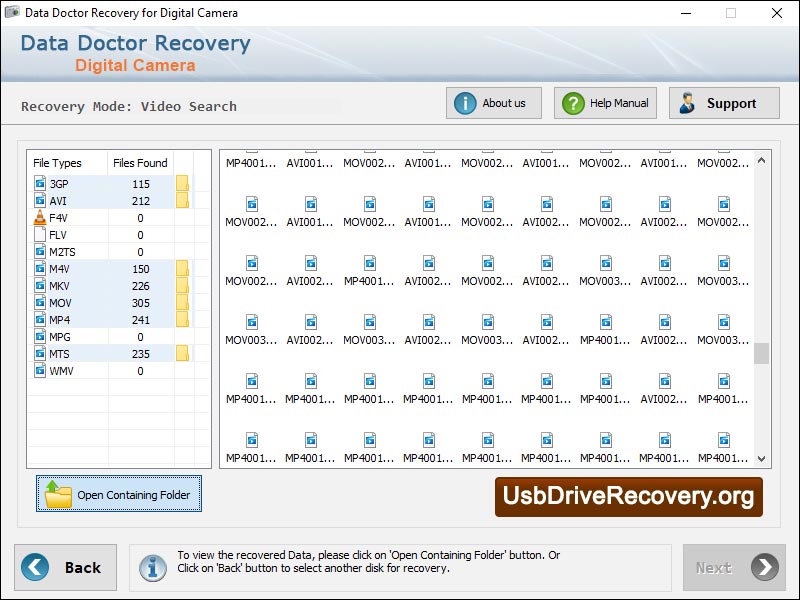Click the Back button
The height and width of the screenshot is (600, 800).
65,567
